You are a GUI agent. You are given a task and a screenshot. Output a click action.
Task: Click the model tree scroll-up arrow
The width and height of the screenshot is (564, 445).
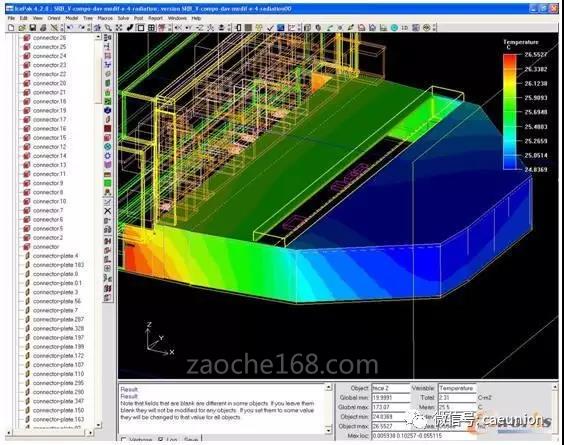point(98,37)
